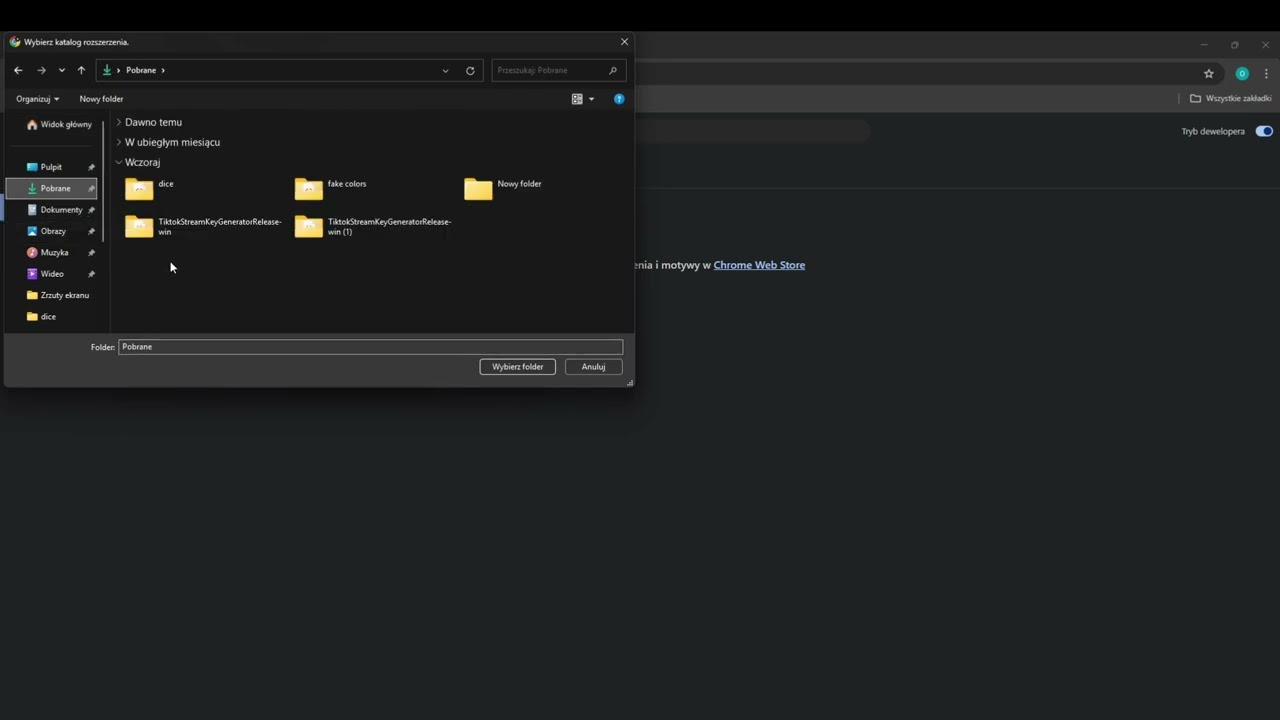Expand the W ubiegłym miesiącu group
The image size is (1280, 720).
tap(119, 142)
